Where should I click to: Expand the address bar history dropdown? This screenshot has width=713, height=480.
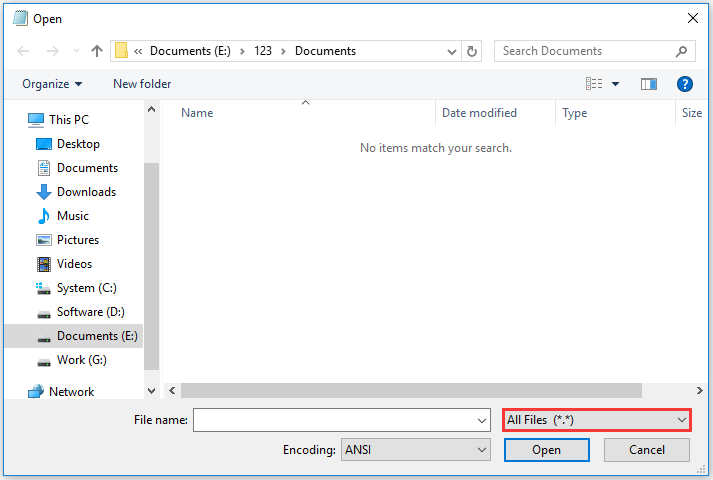452,51
